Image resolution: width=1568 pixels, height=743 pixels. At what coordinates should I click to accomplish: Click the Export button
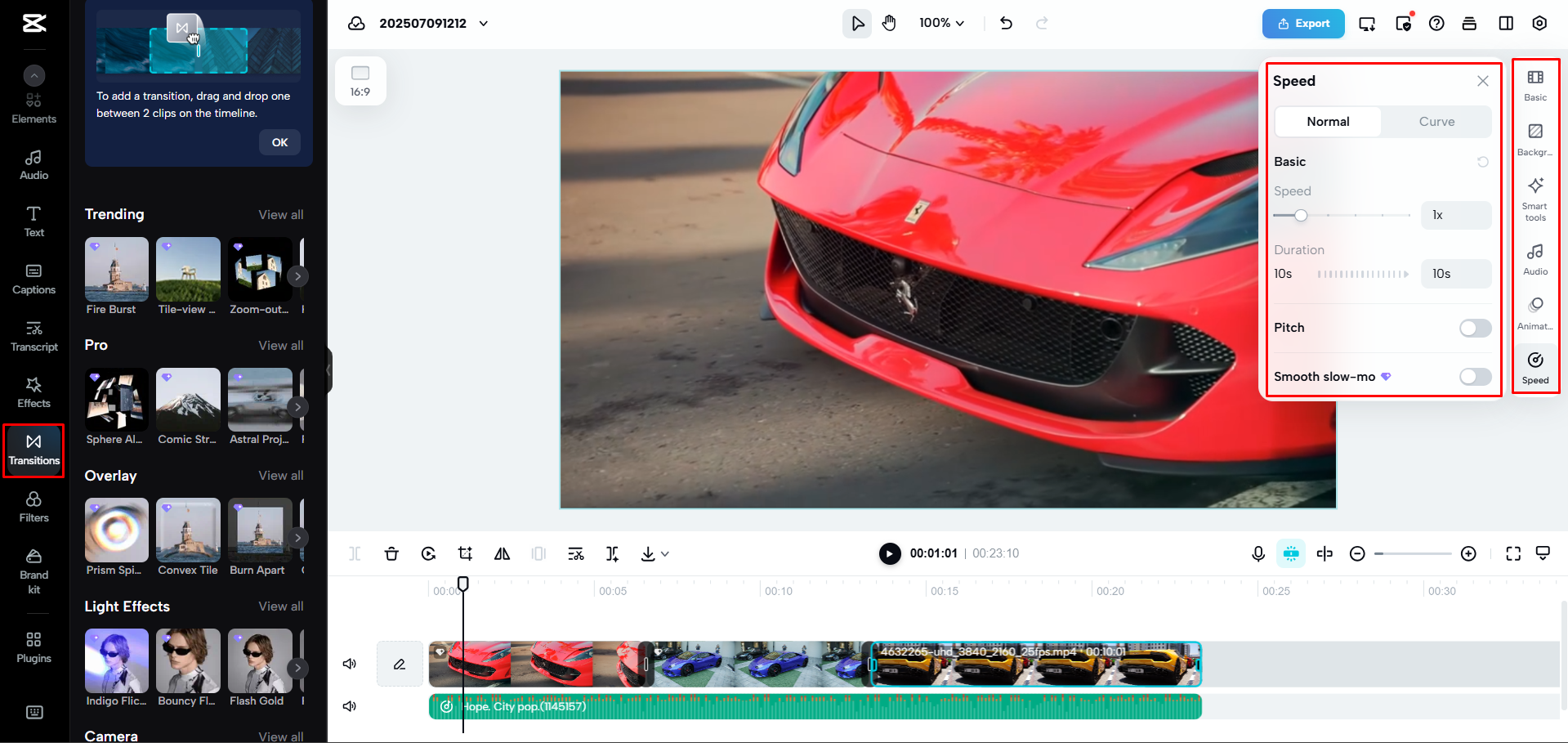tap(1302, 23)
